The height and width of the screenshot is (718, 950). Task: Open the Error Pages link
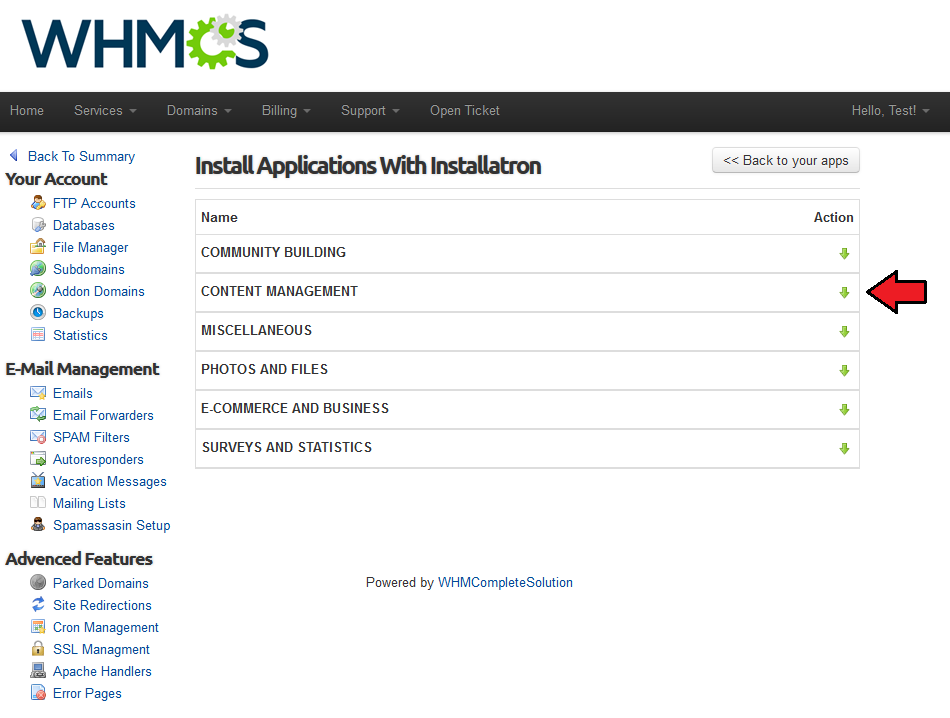87,693
